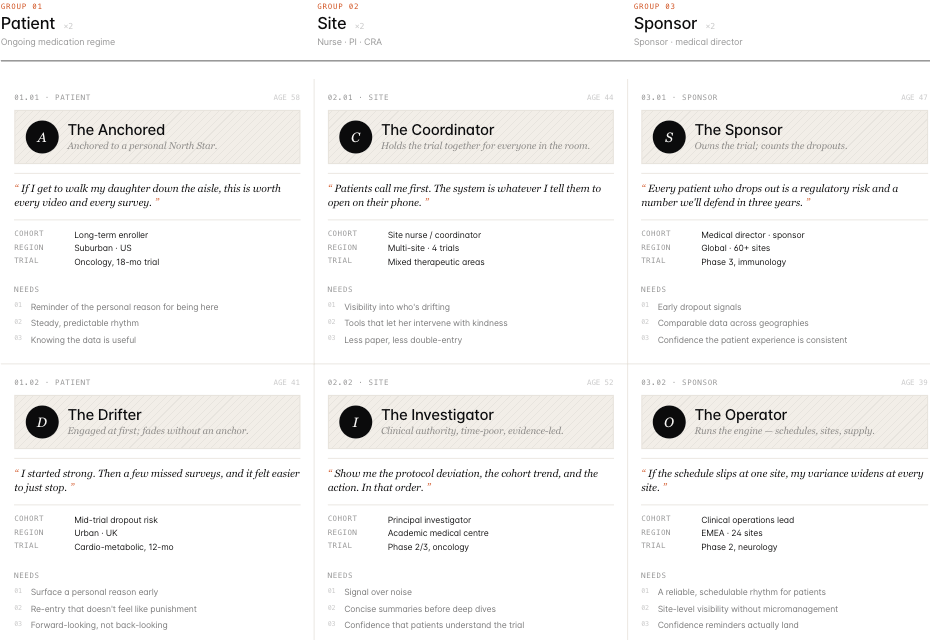Open The Operator persona title

pyautogui.click(x=741, y=415)
